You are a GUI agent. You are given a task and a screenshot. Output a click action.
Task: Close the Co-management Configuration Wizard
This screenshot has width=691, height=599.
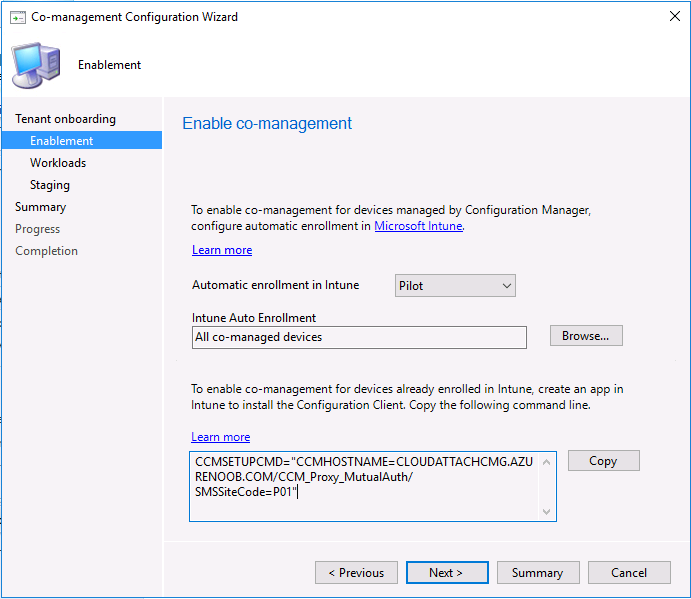[x=674, y=16]
